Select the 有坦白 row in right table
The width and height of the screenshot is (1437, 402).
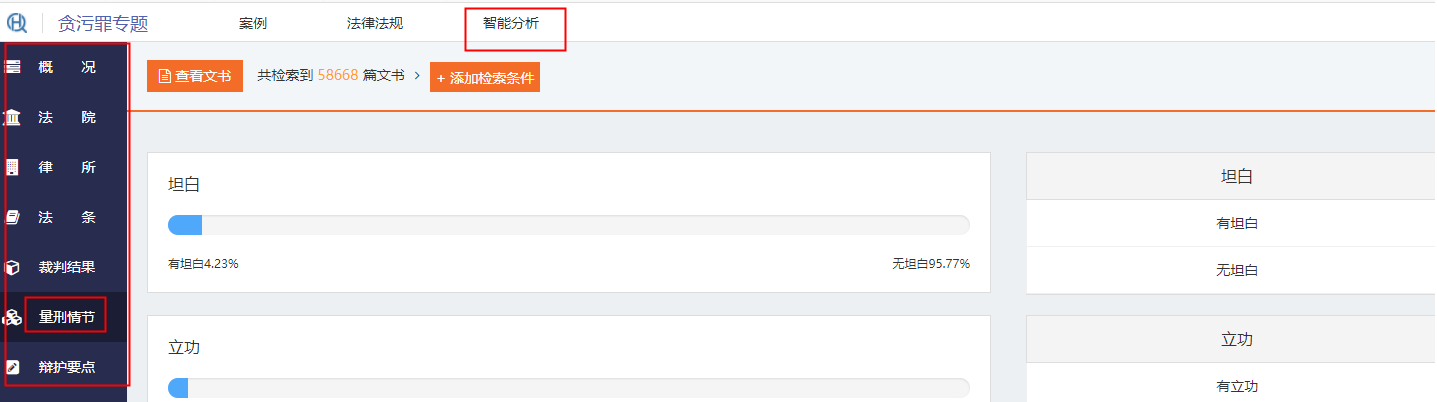coord(1236,224)
